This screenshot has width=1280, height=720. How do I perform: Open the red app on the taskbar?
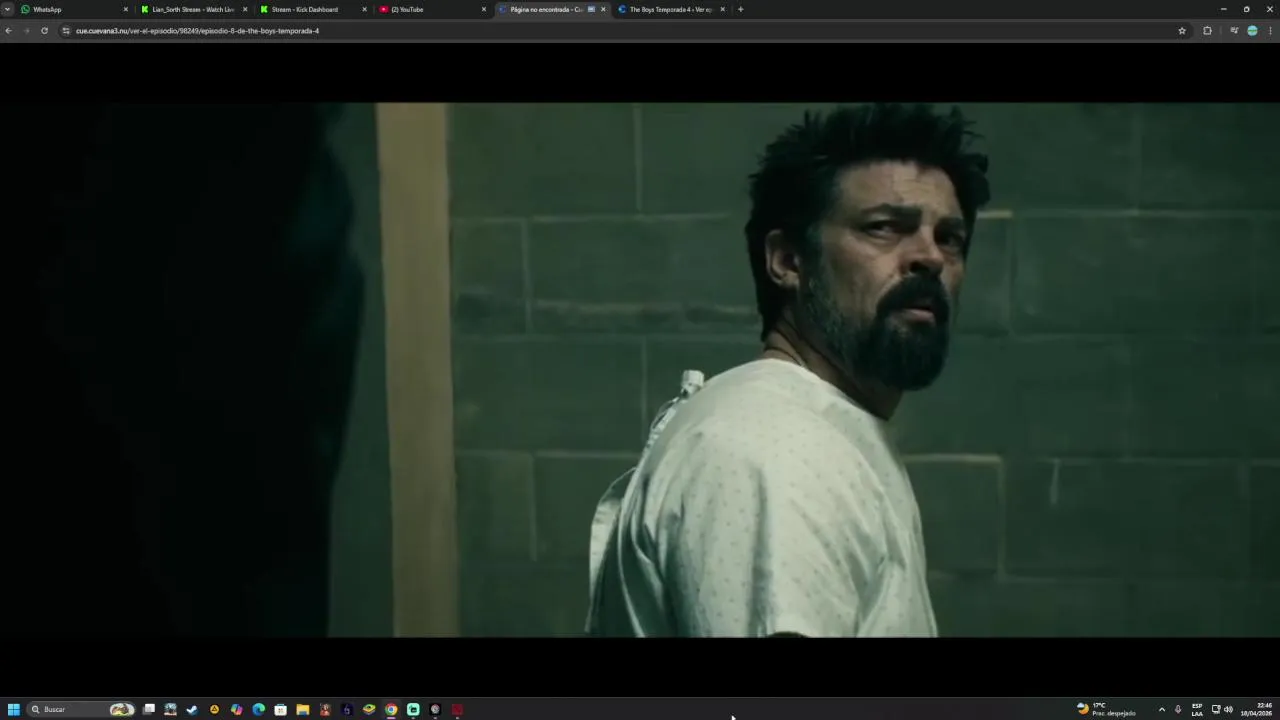(457, 709)
